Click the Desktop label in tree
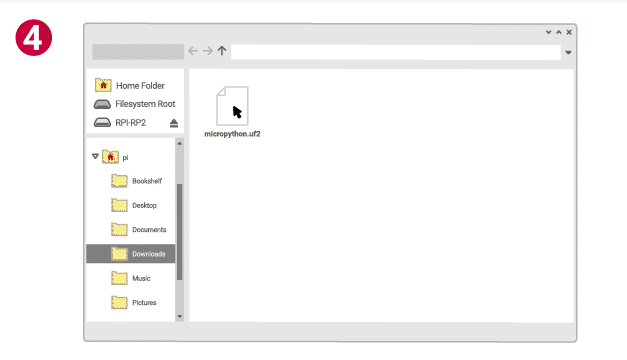Screen dimensions: 627x360 point(144,205)
